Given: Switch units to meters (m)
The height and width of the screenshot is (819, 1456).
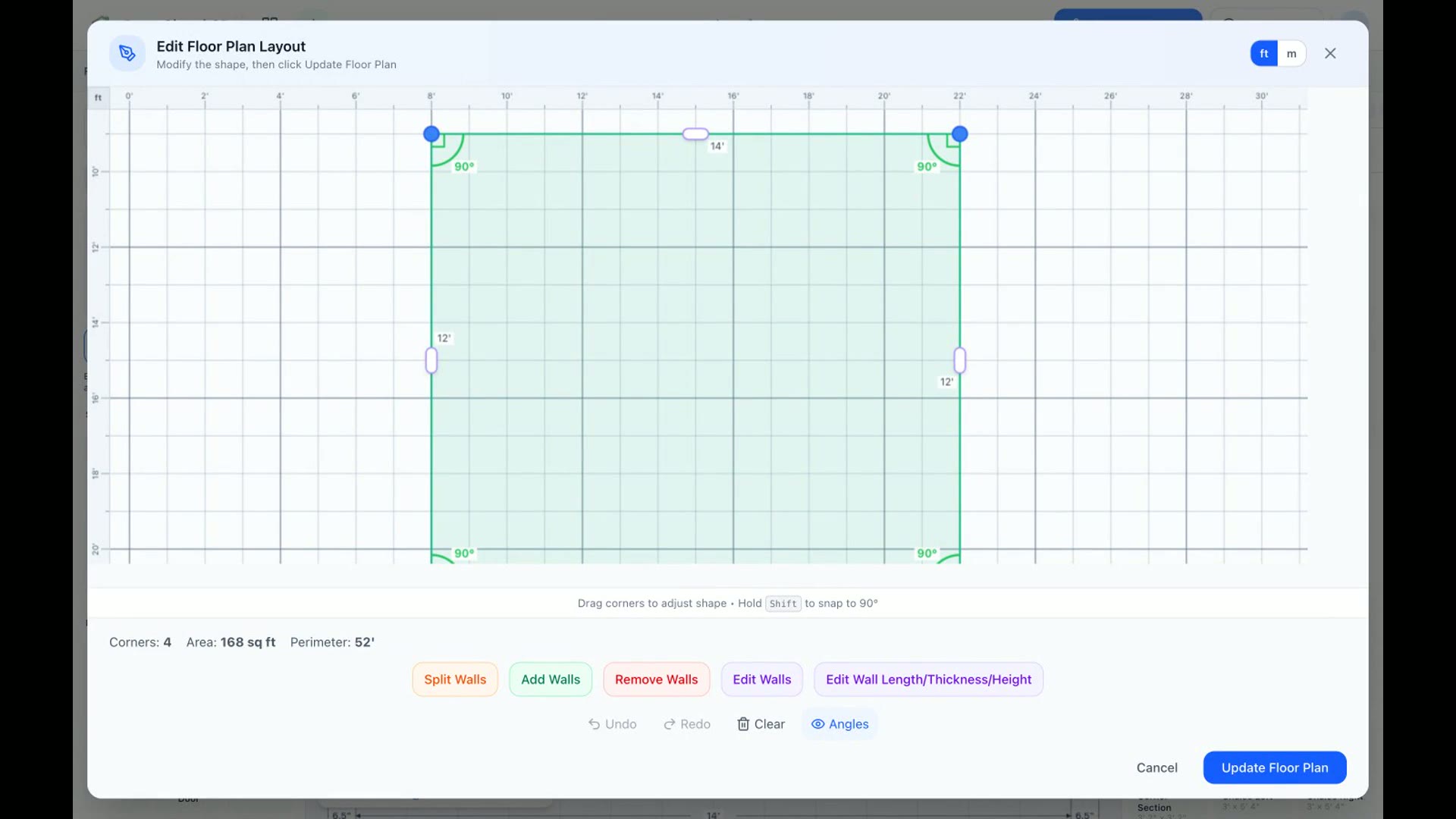Looking at the screenshot, I should tap(1291, 54).
